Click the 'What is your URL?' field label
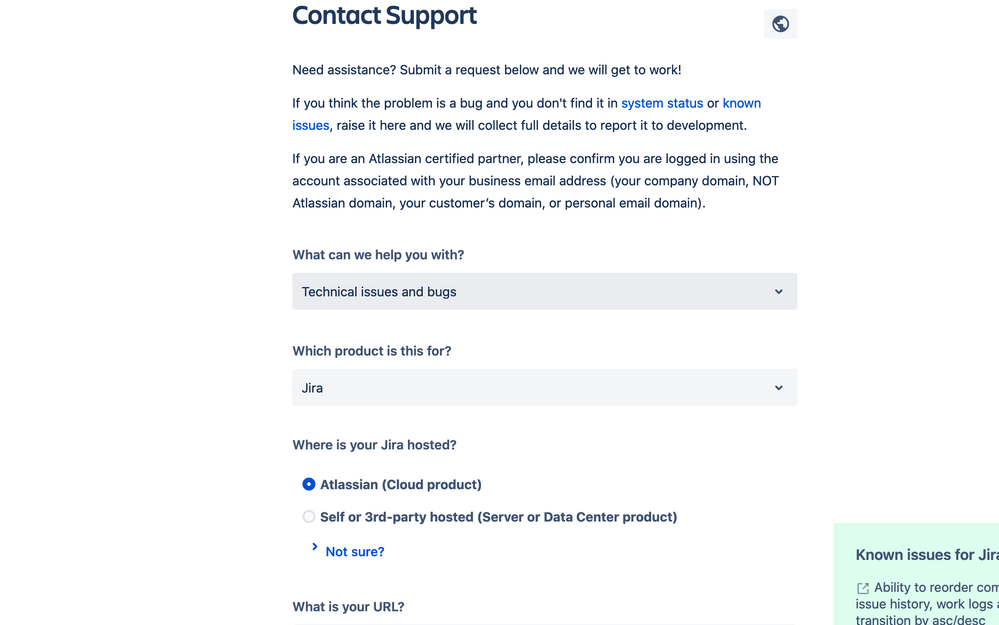The width and height of the screenshot is (999, 625). [349, 607]
